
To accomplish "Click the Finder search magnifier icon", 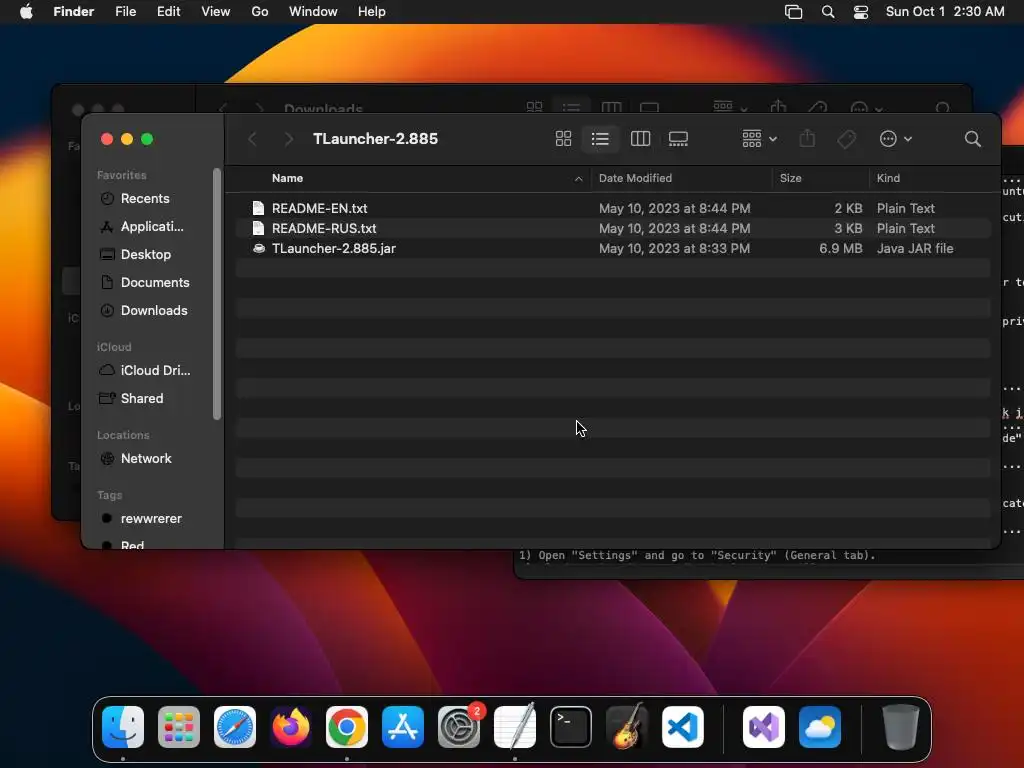I will tap(972, 138).
